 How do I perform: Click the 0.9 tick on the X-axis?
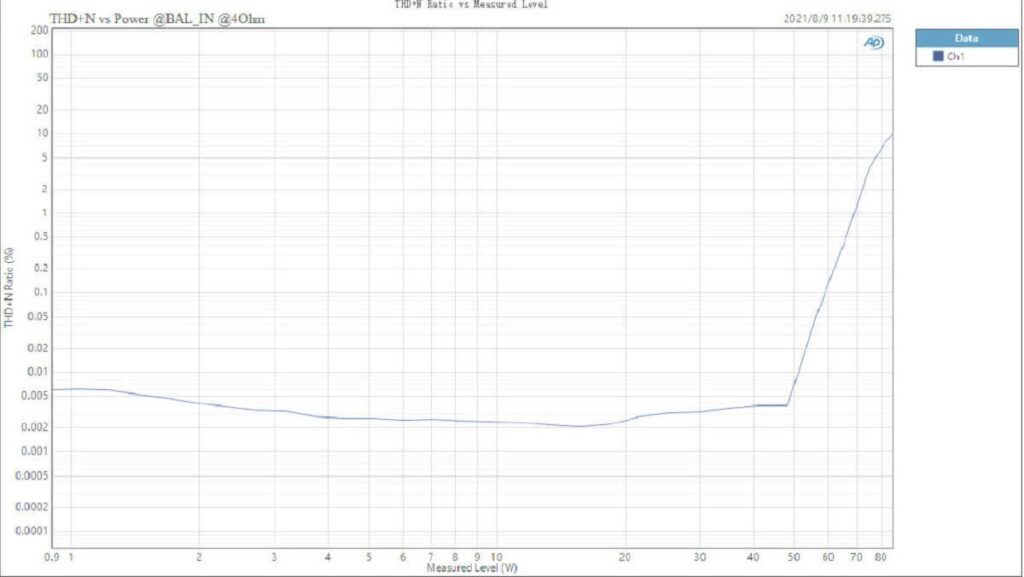point(52,556)
